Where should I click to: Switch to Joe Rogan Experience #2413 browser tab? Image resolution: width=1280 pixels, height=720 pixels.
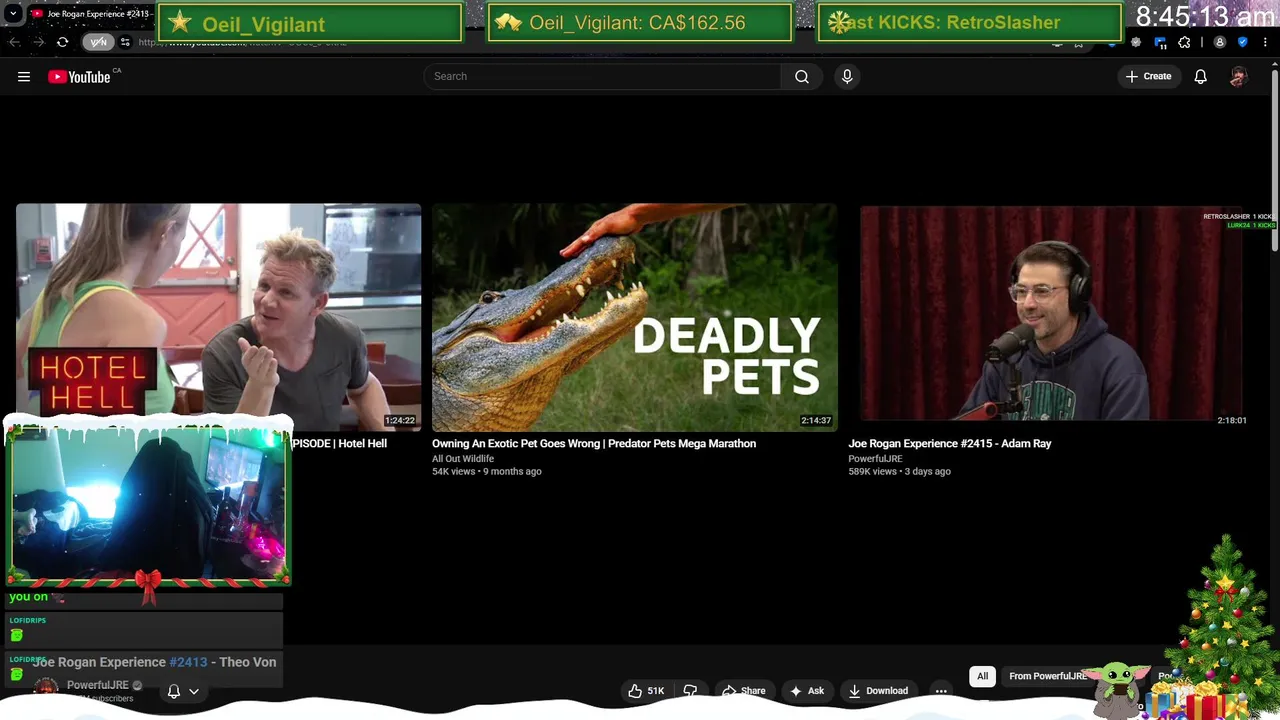tap(92, 14)
